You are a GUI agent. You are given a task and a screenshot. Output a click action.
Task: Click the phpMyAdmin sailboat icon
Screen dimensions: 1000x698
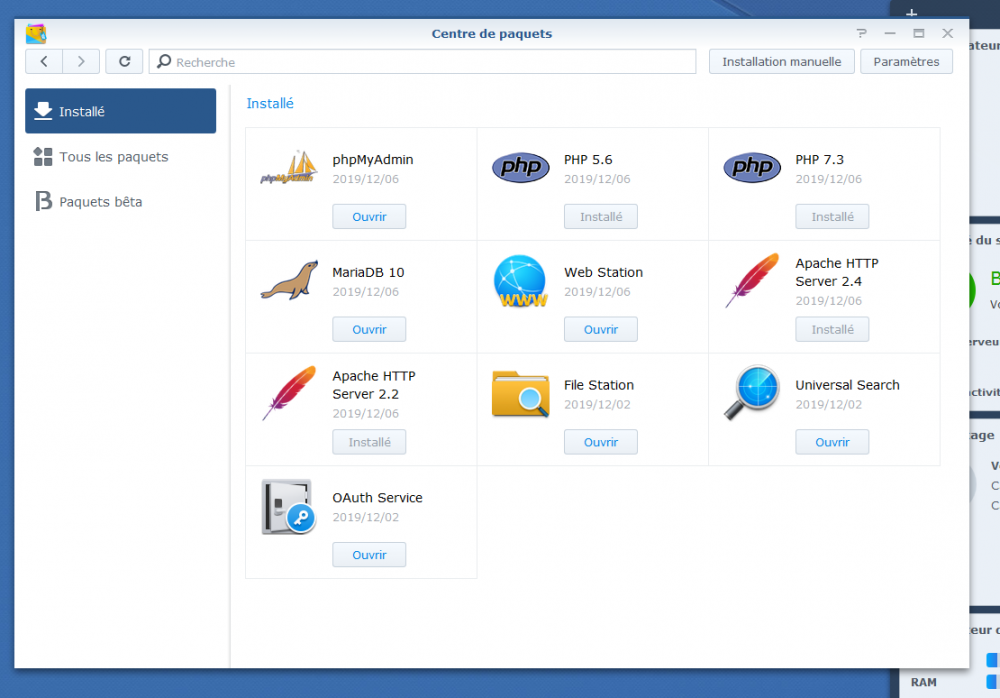pos(289,168)
